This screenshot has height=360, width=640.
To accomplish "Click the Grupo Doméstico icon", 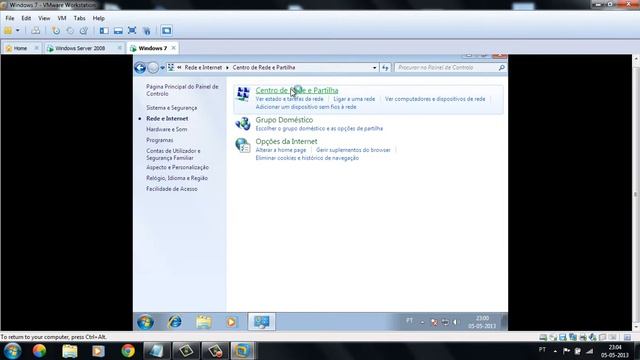I will [x=243, y=123].
